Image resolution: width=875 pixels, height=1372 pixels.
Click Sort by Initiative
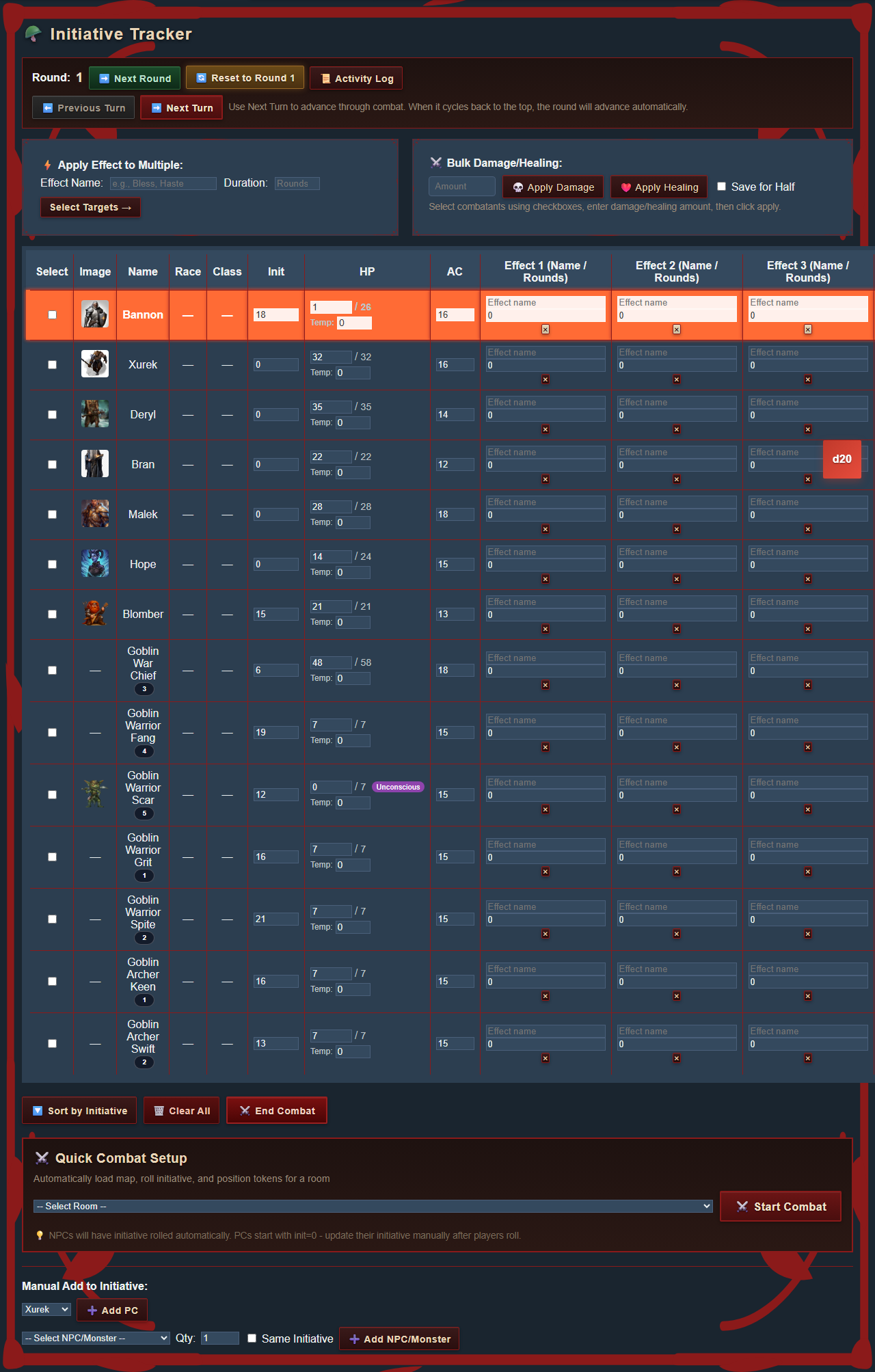point(79,1111)
